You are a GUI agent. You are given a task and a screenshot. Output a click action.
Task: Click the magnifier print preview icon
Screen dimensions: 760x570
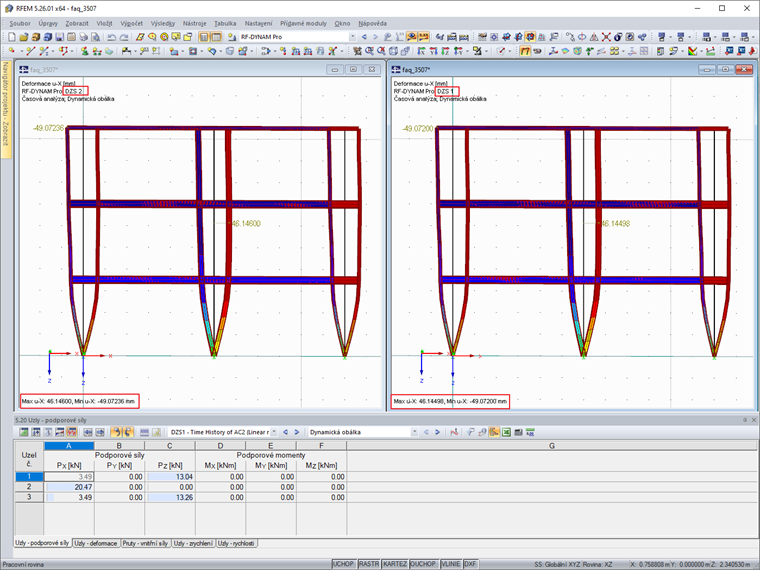95,37
